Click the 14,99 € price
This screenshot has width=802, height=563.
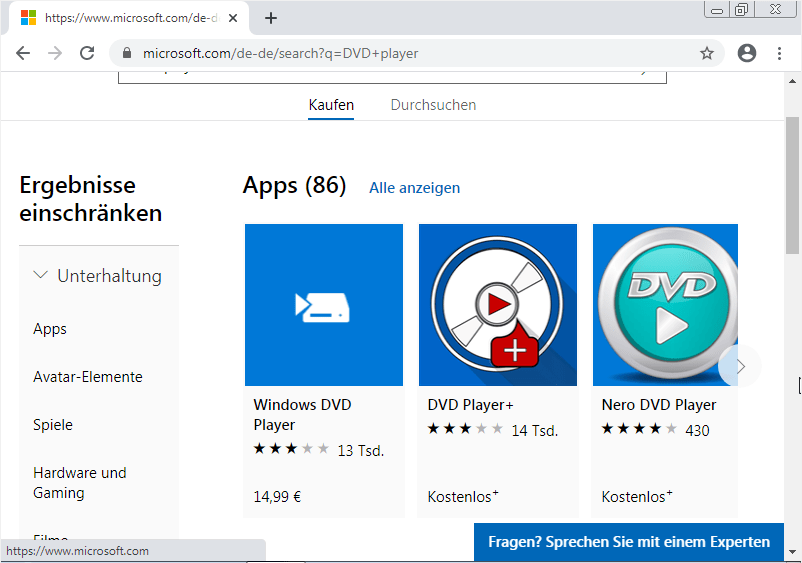277,497
